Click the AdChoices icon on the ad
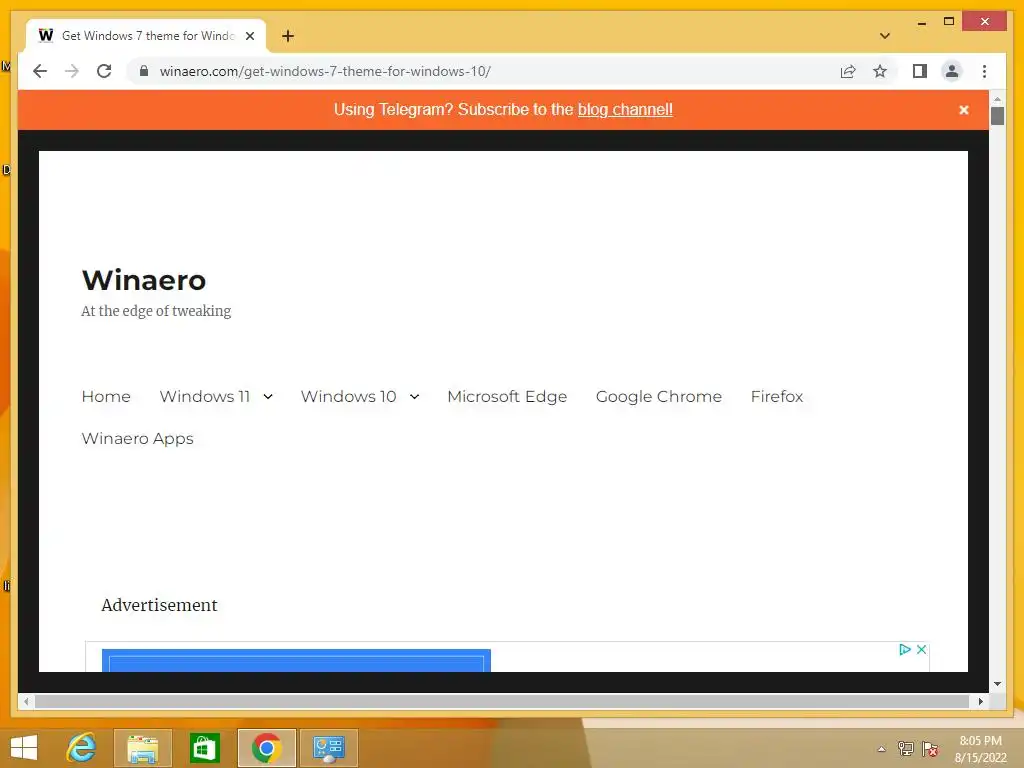This screenshot has height=768, width=1024. click(904, 649)
